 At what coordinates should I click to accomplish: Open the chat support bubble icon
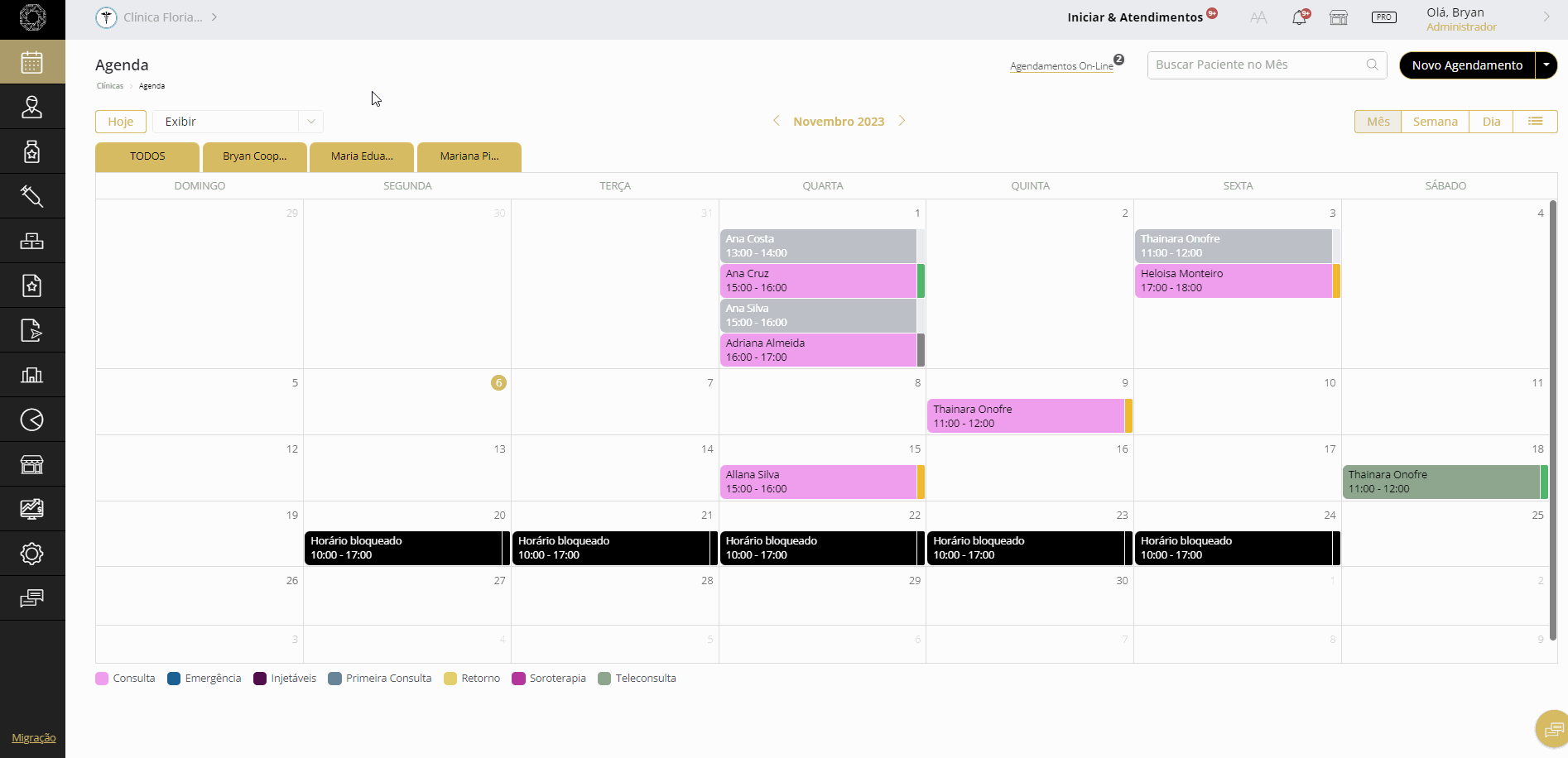pyautogui.click(x=1552, y=729)
